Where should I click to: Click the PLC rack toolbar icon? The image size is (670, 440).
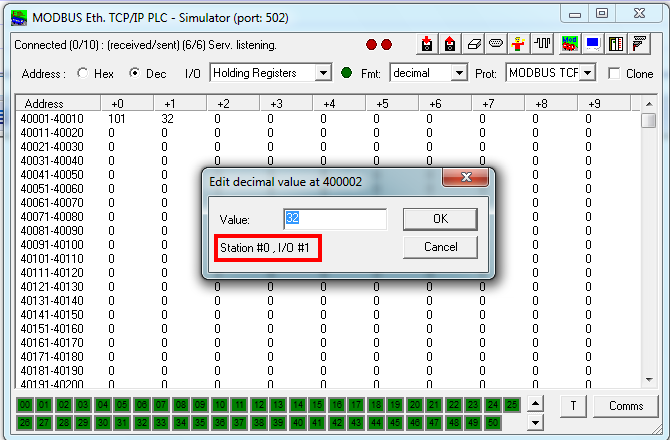[x=616, y=44]
